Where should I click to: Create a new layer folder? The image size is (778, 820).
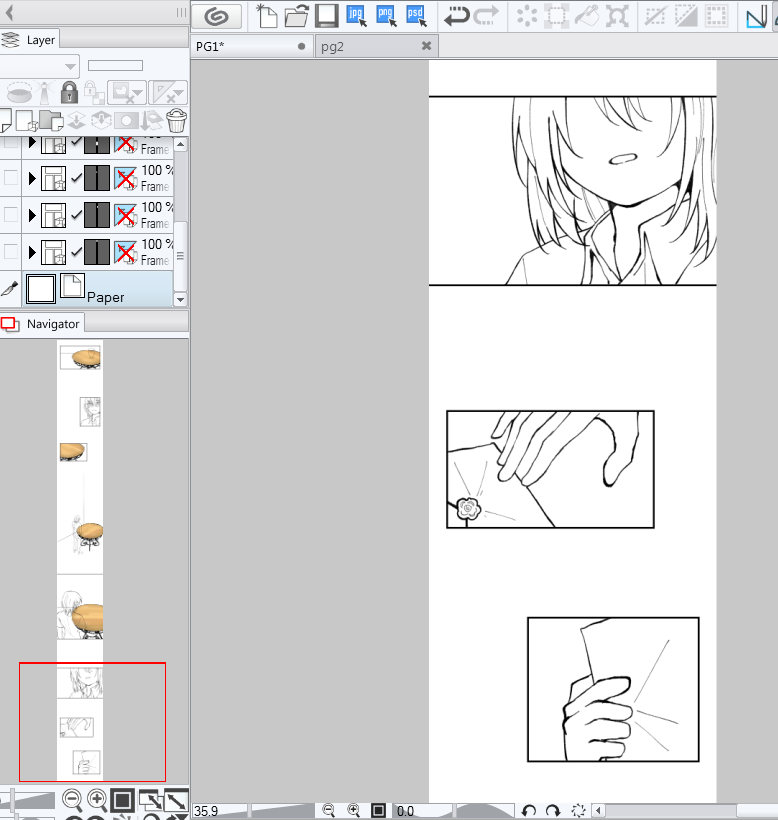pos(51,121)
